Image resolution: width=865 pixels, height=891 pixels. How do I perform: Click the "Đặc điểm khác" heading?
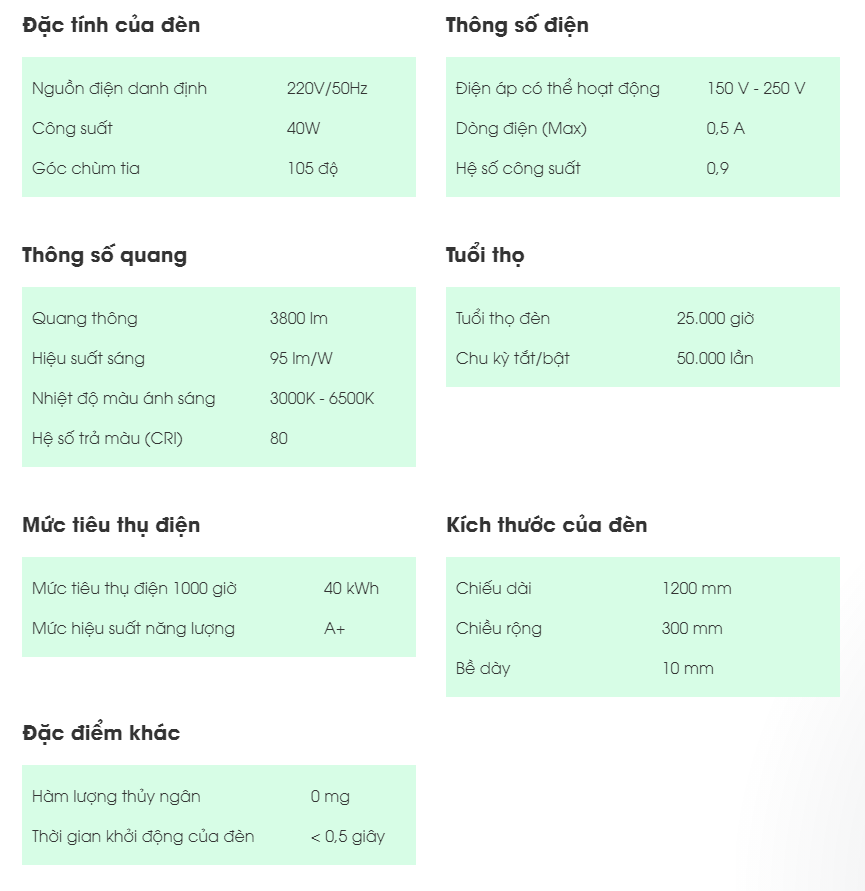101,734
